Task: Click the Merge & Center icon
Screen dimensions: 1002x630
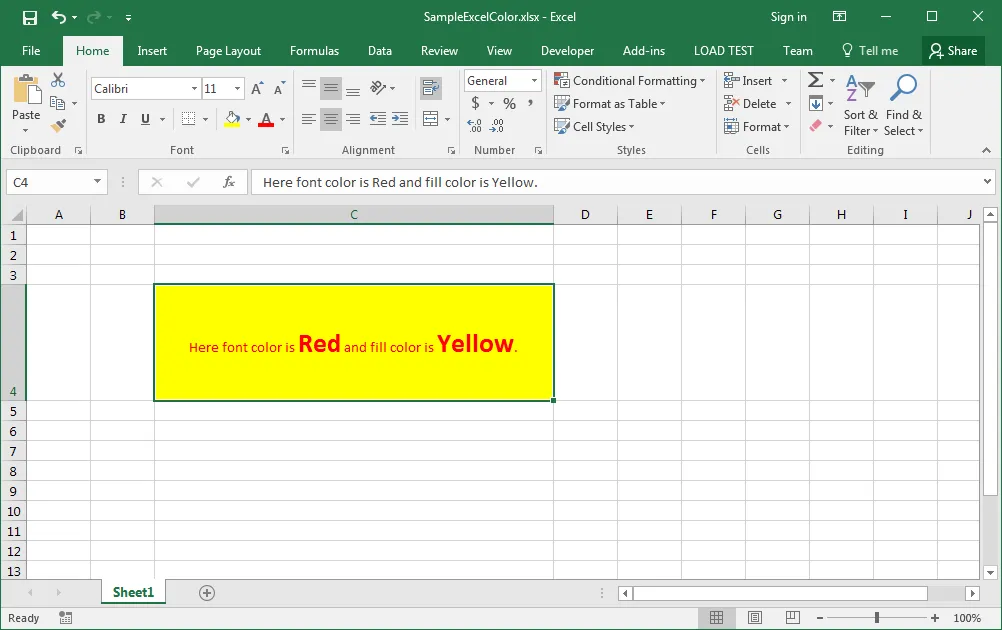Action: [x=431, y=119]
